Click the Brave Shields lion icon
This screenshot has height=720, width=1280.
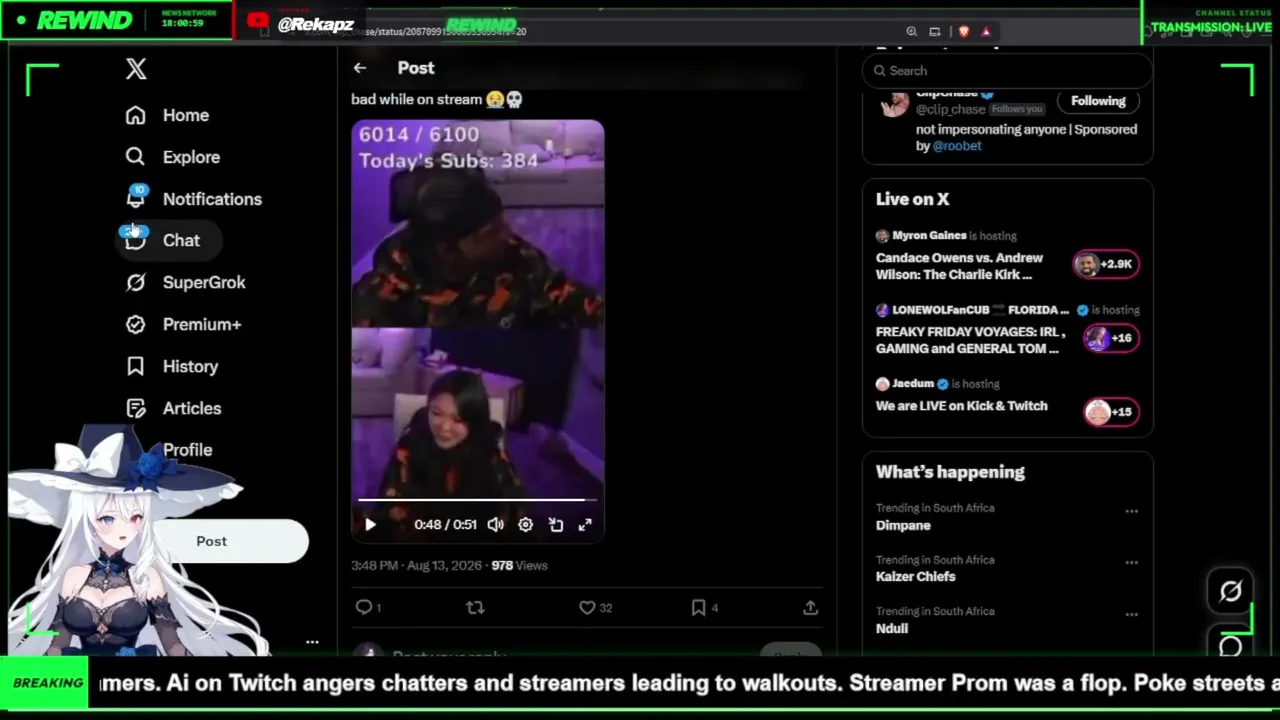(x=963, y=31)
